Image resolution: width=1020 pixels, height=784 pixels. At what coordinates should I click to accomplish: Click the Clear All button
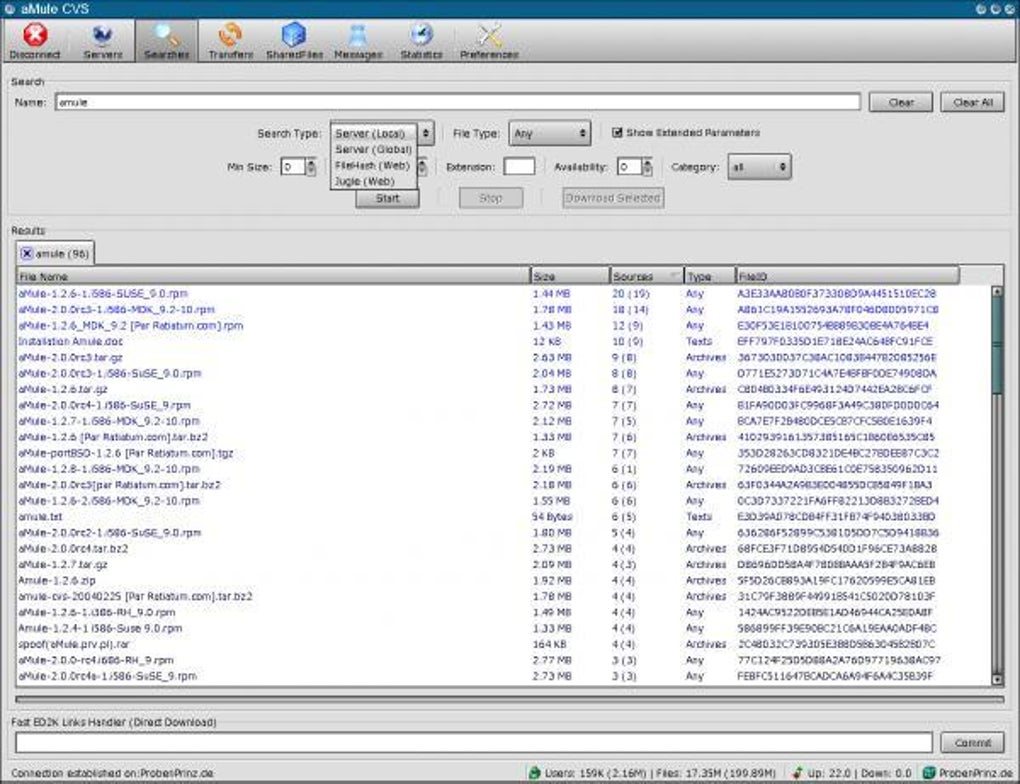(x=972, y=103)
